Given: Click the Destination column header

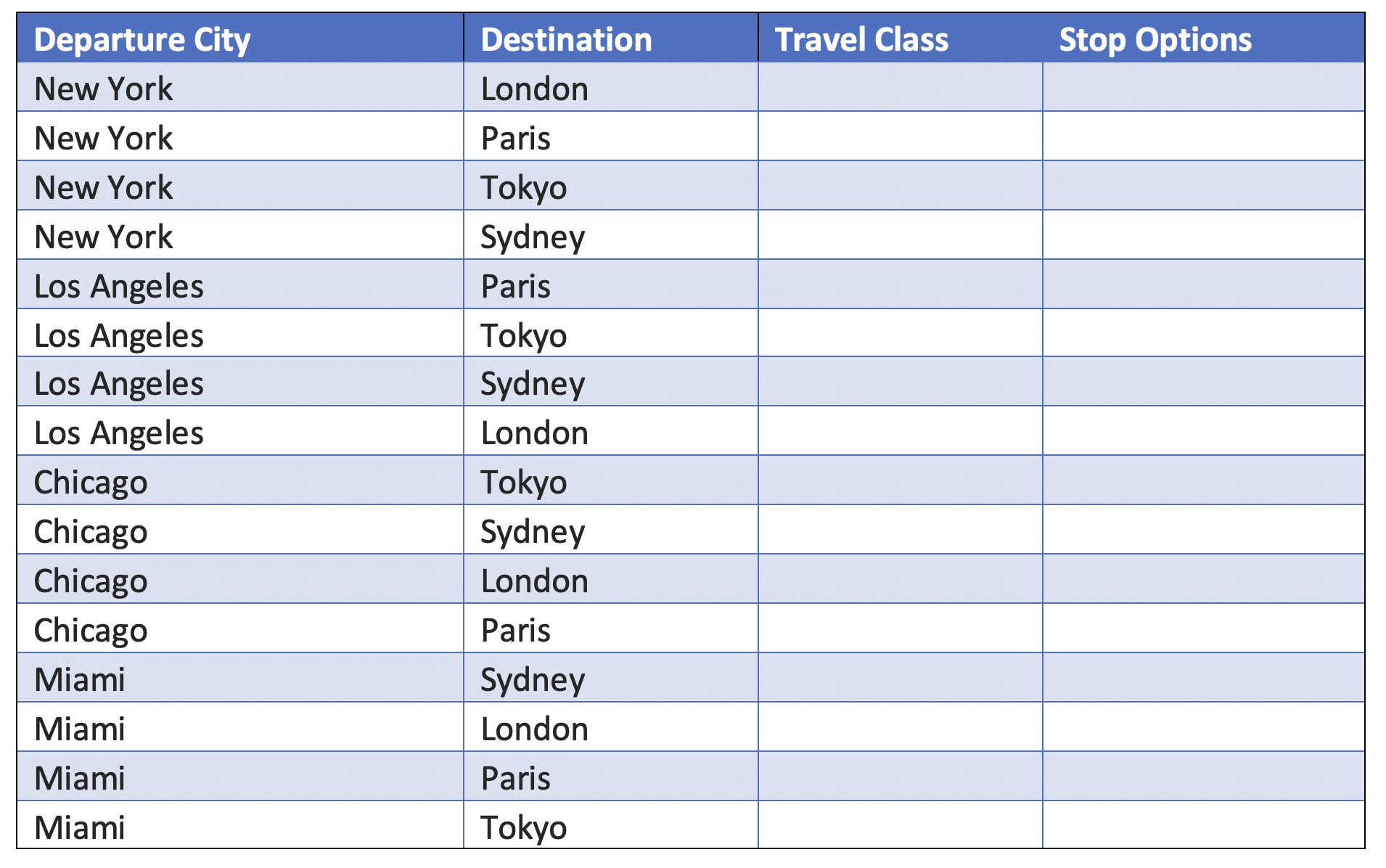Looking at the screenshot, I should [x=566, y=39].
